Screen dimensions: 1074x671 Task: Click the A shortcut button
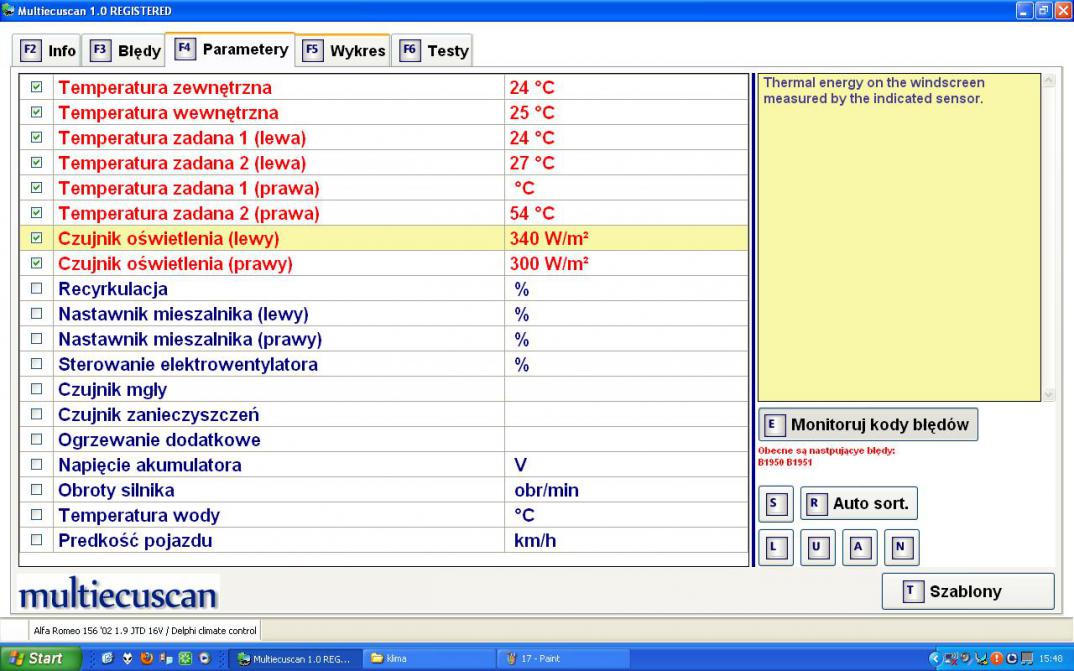tap(858, 548)
